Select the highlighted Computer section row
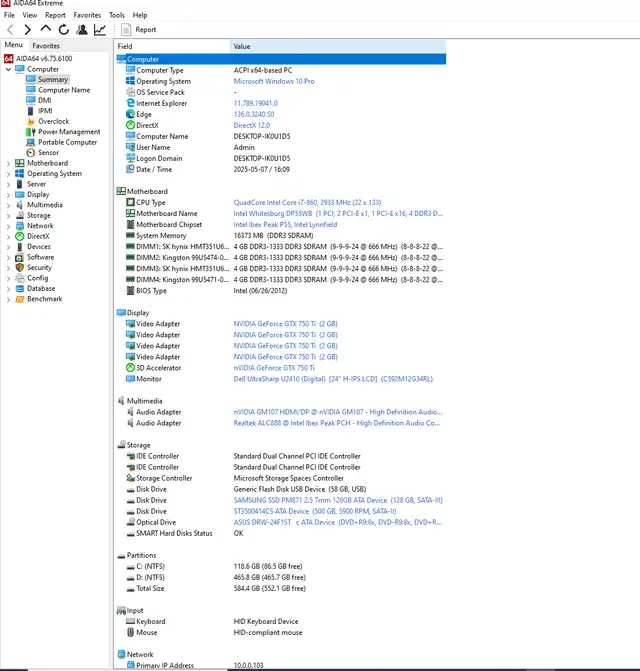Image resolution: width=640 pixels, height=671 pixels. (x=281, y=59)
